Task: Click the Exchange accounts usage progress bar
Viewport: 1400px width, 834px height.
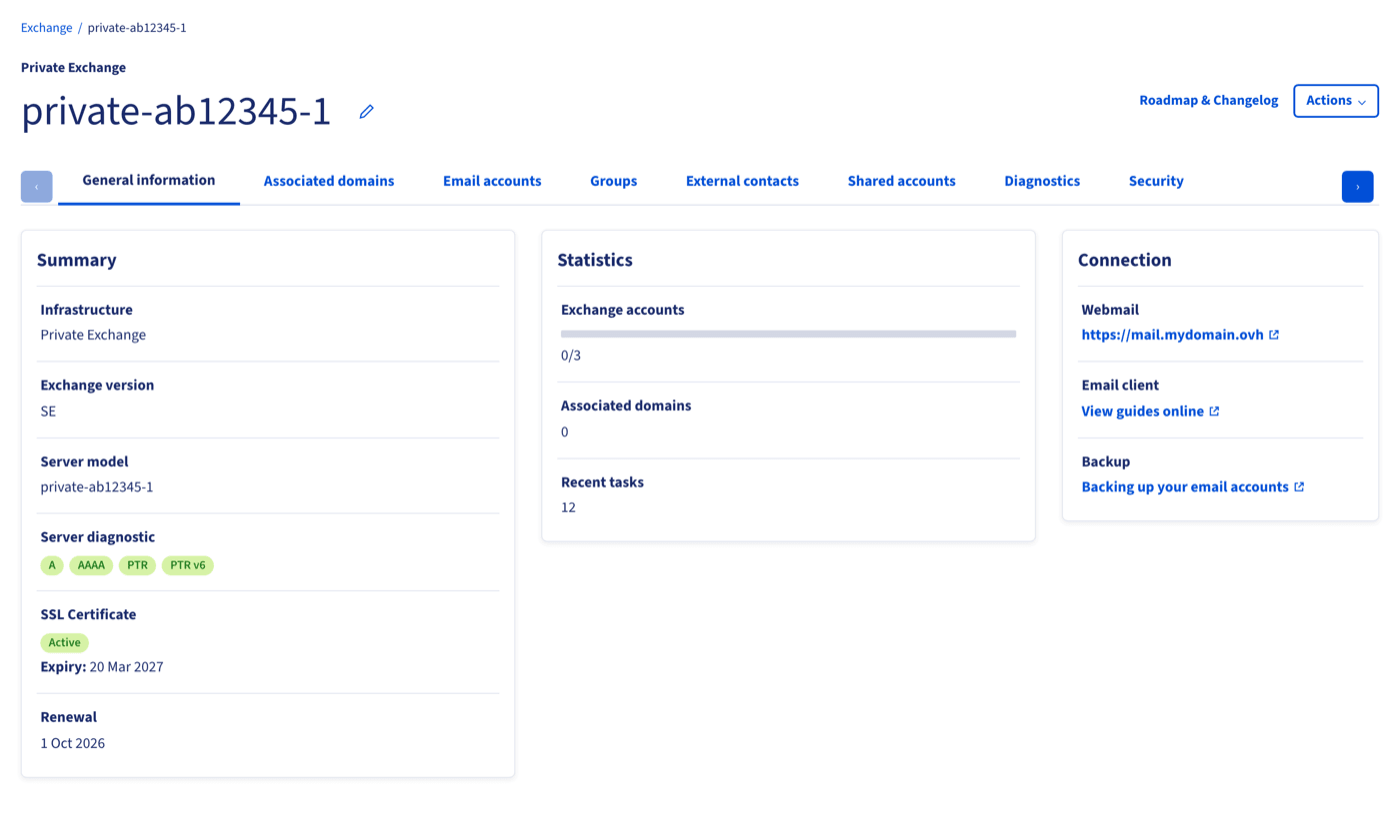Action: 788,334
